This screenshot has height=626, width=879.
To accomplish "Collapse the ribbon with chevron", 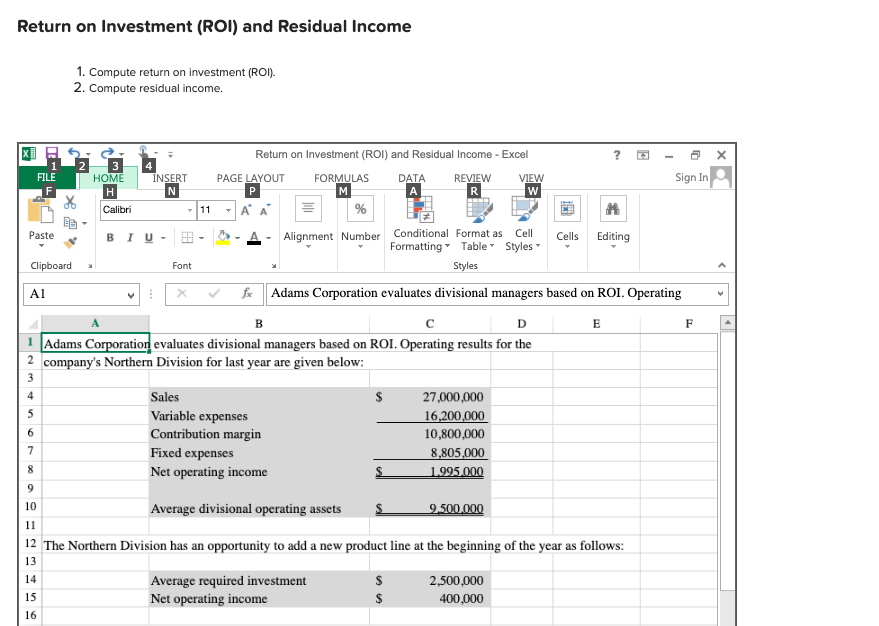I will point(722,265).
